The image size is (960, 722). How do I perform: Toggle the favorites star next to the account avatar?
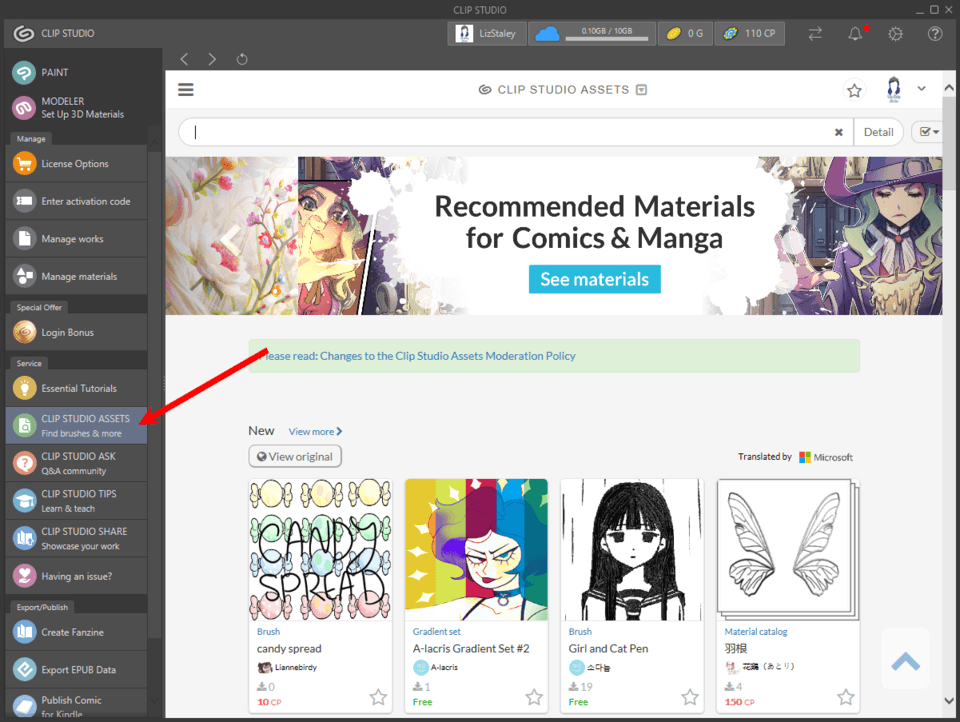click(x=854, y=90)
